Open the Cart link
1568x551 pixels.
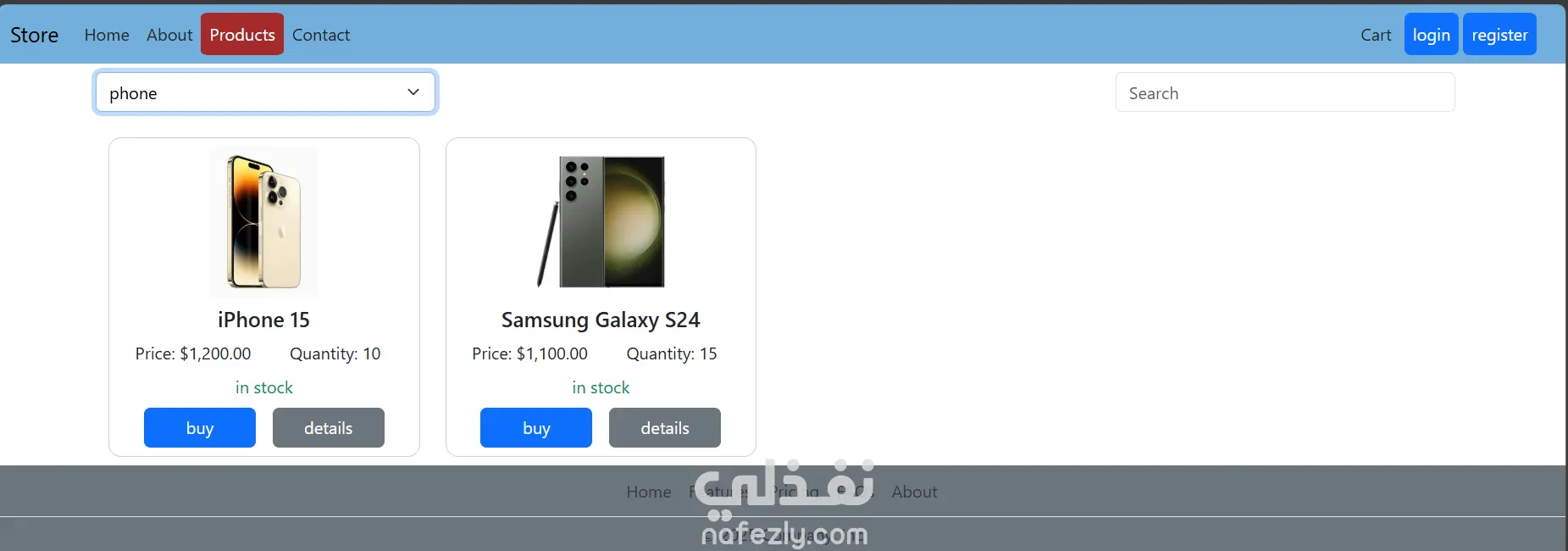point(1376,35)
